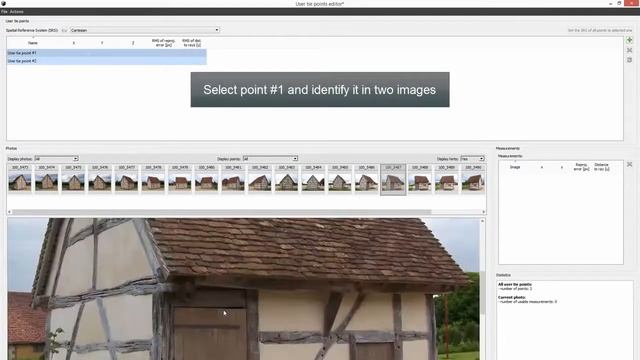Select photo thumbnail 100_3483
The image size is (640, 360).
[x=287, y=179]
